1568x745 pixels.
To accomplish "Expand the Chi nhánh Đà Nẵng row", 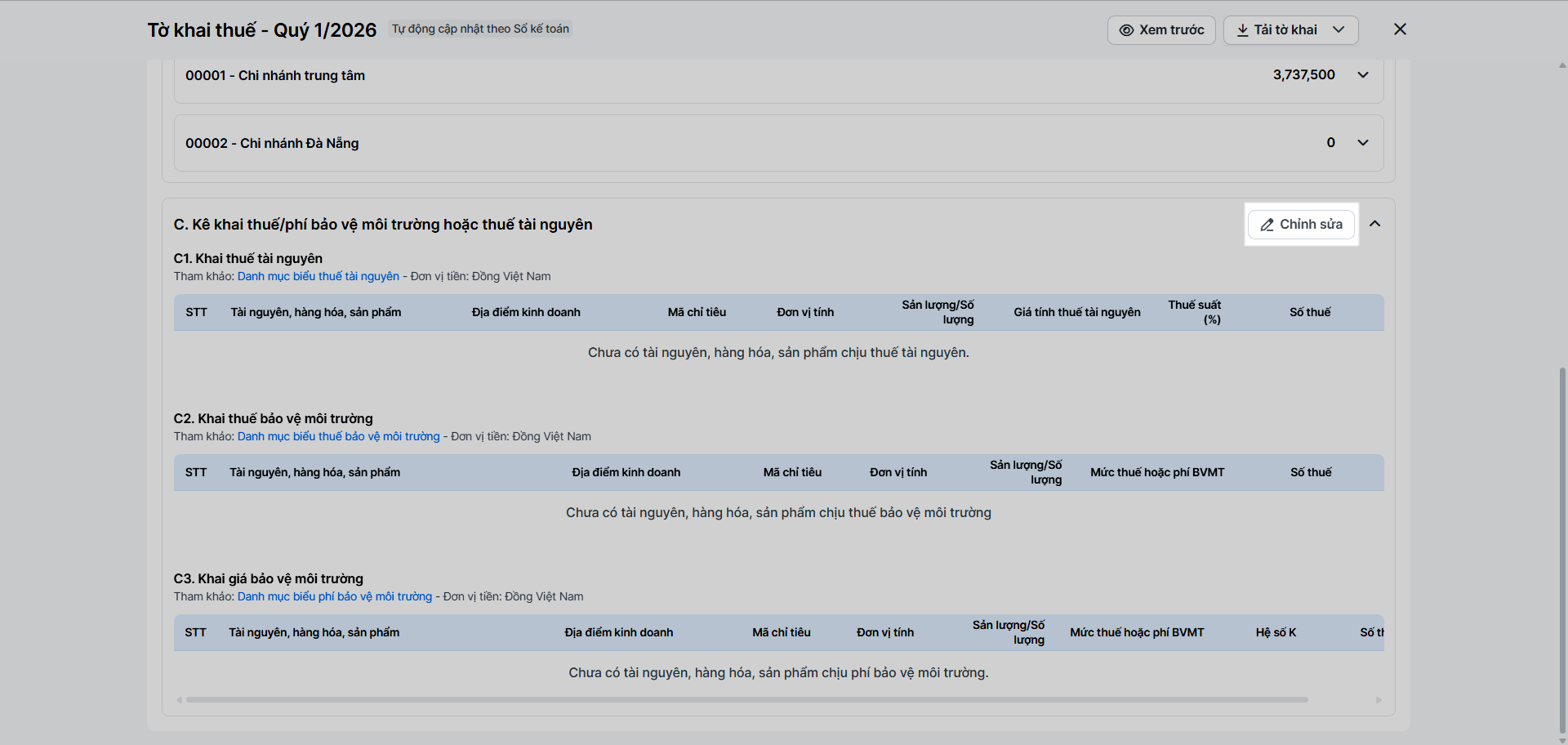I will click(x=1363, y=143).
